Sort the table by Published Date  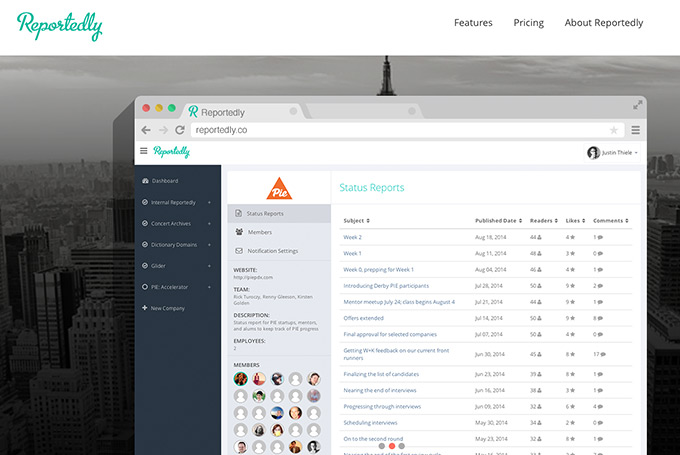pos(498,221)
